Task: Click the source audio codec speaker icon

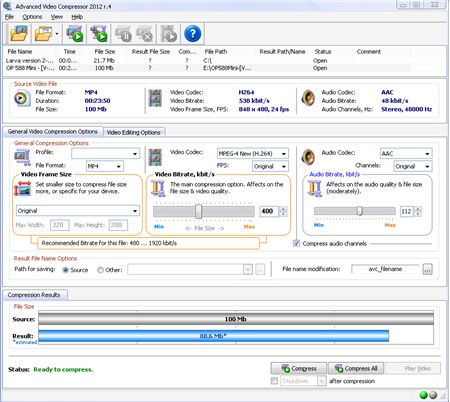Action: [308, 98]
